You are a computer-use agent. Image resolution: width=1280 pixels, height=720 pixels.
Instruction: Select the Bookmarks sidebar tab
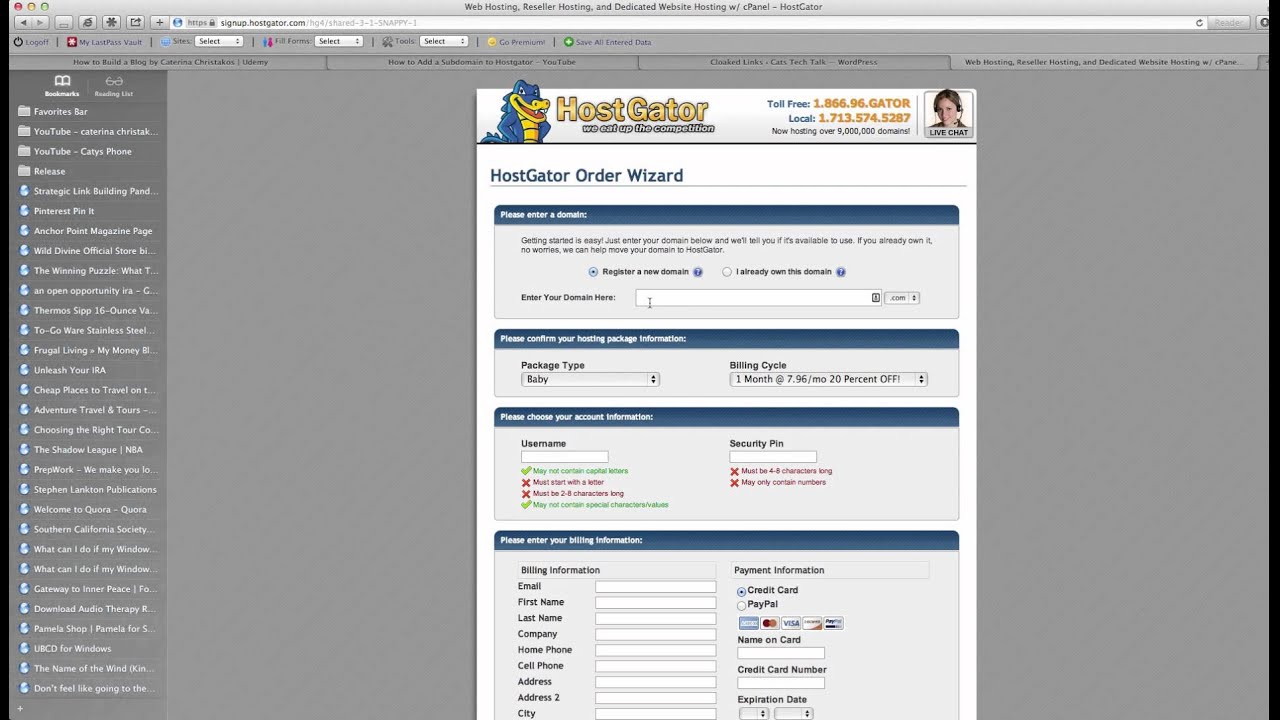62,86
